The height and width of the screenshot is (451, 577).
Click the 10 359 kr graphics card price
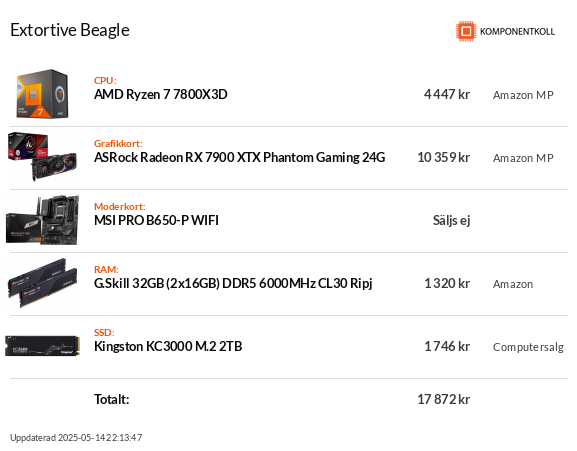[443, 157]
